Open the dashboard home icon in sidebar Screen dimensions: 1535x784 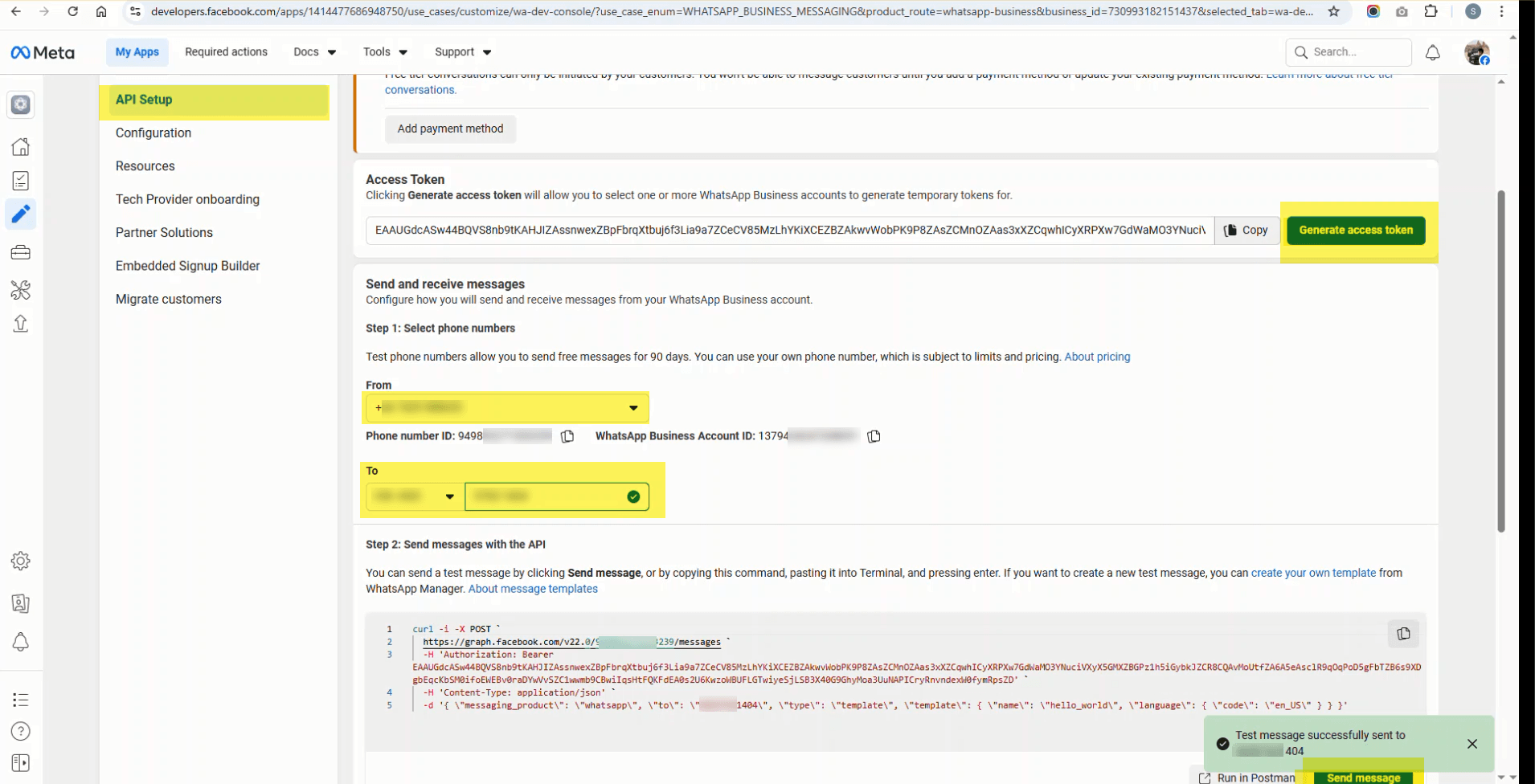[x=21, y=147]
